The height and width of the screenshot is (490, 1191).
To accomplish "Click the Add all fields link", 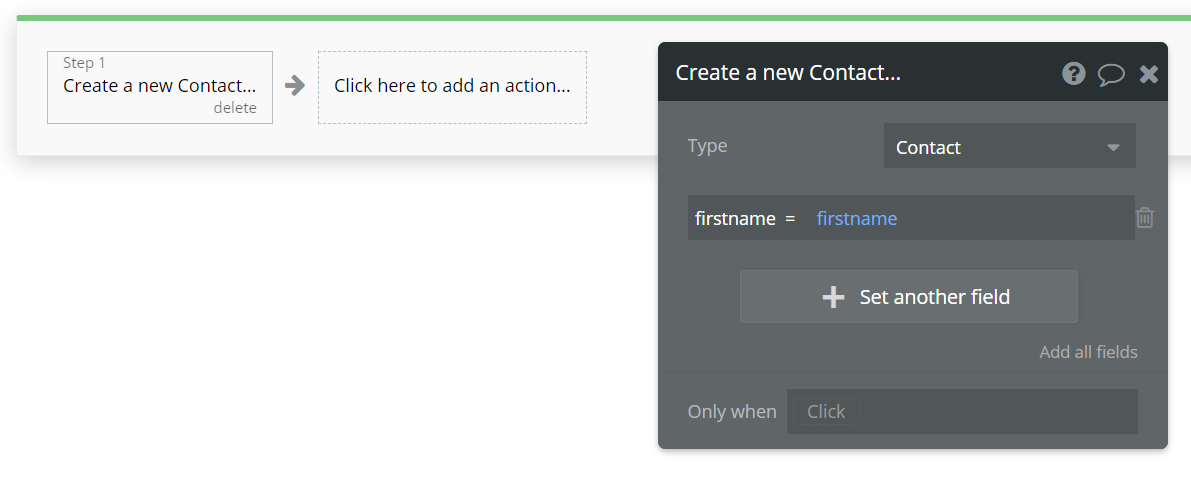I will click(1088, 352).
